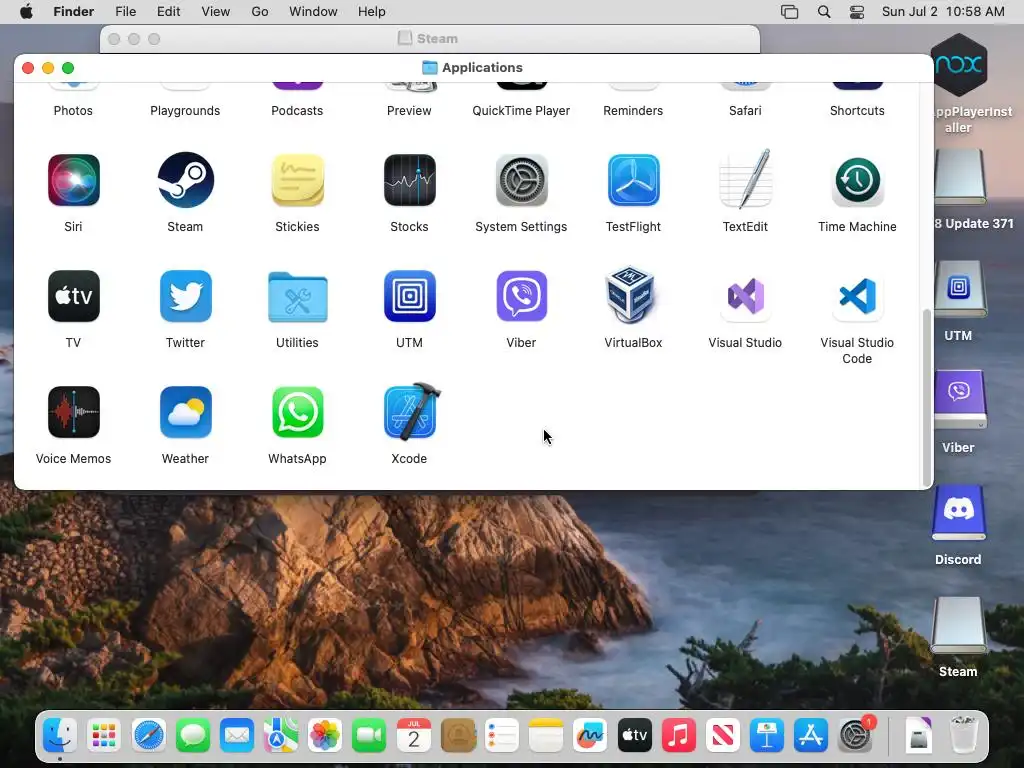
Task: Click the "Reminders" app label
Action: (x=633, y=110)
